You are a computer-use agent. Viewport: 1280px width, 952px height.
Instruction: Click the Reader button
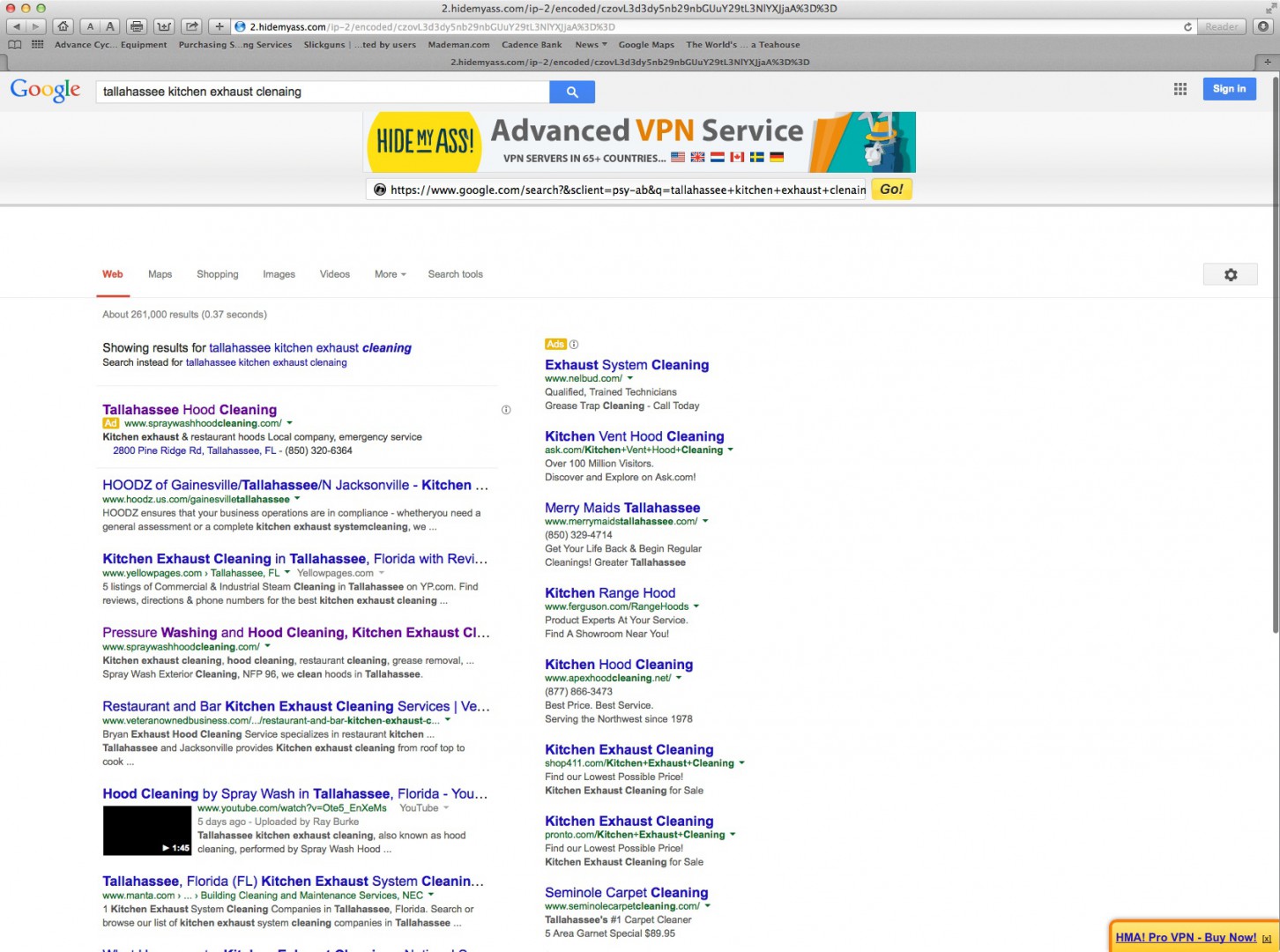[x=1221, y=26]
